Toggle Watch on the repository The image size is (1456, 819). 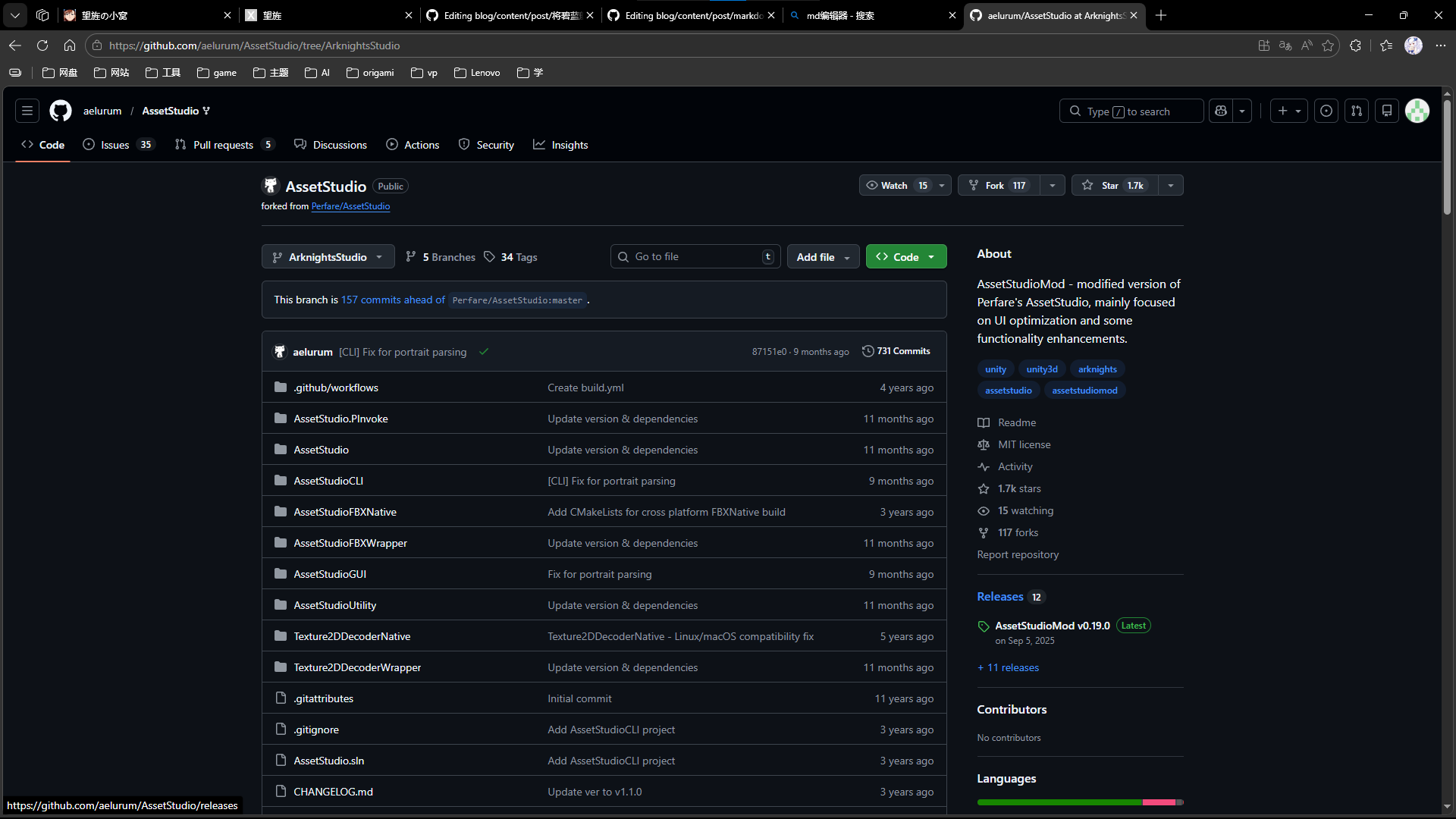896,185
